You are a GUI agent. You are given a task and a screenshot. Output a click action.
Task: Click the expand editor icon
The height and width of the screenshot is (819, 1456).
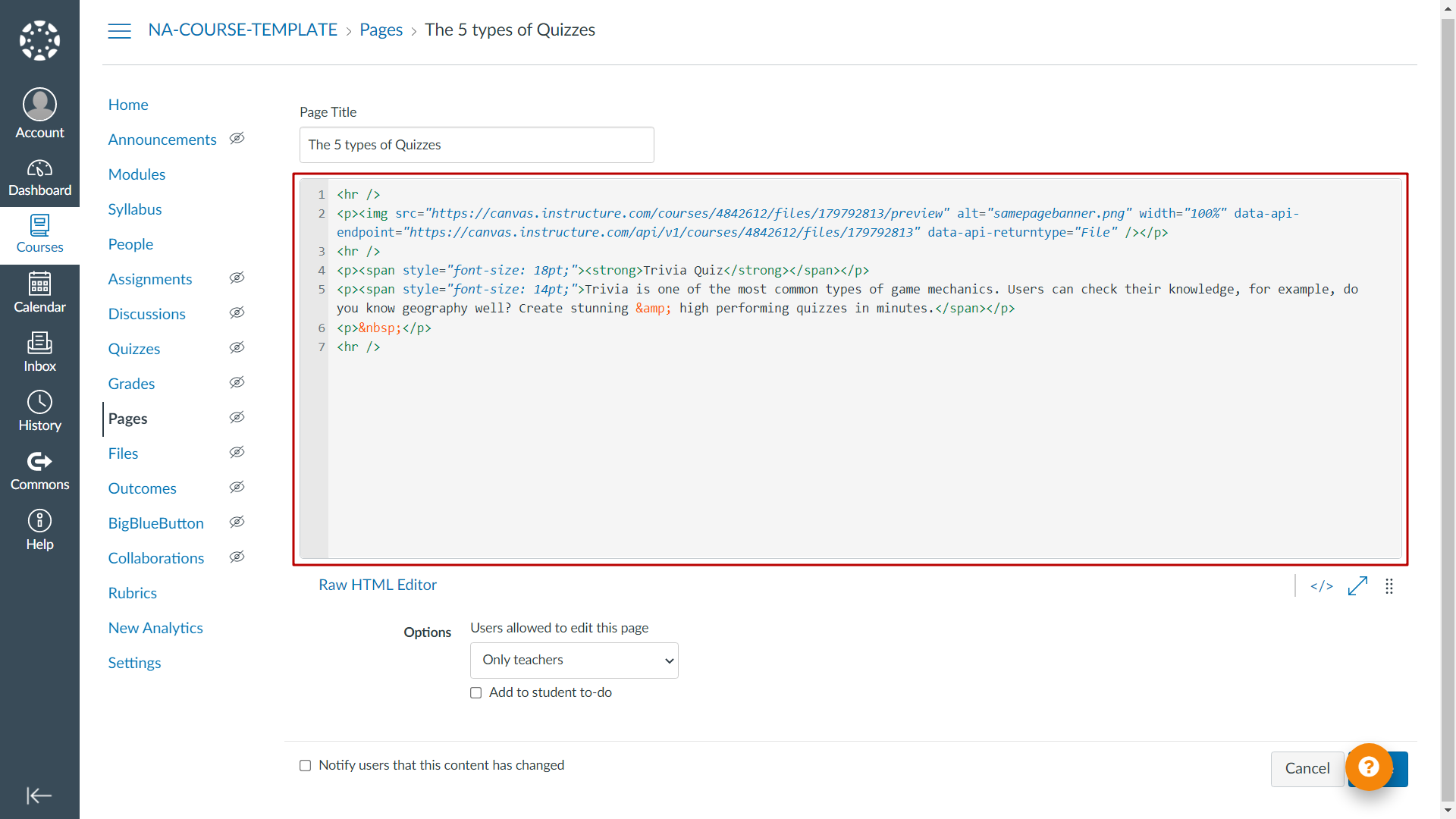pyautogui.click(x=1357, y=586)
